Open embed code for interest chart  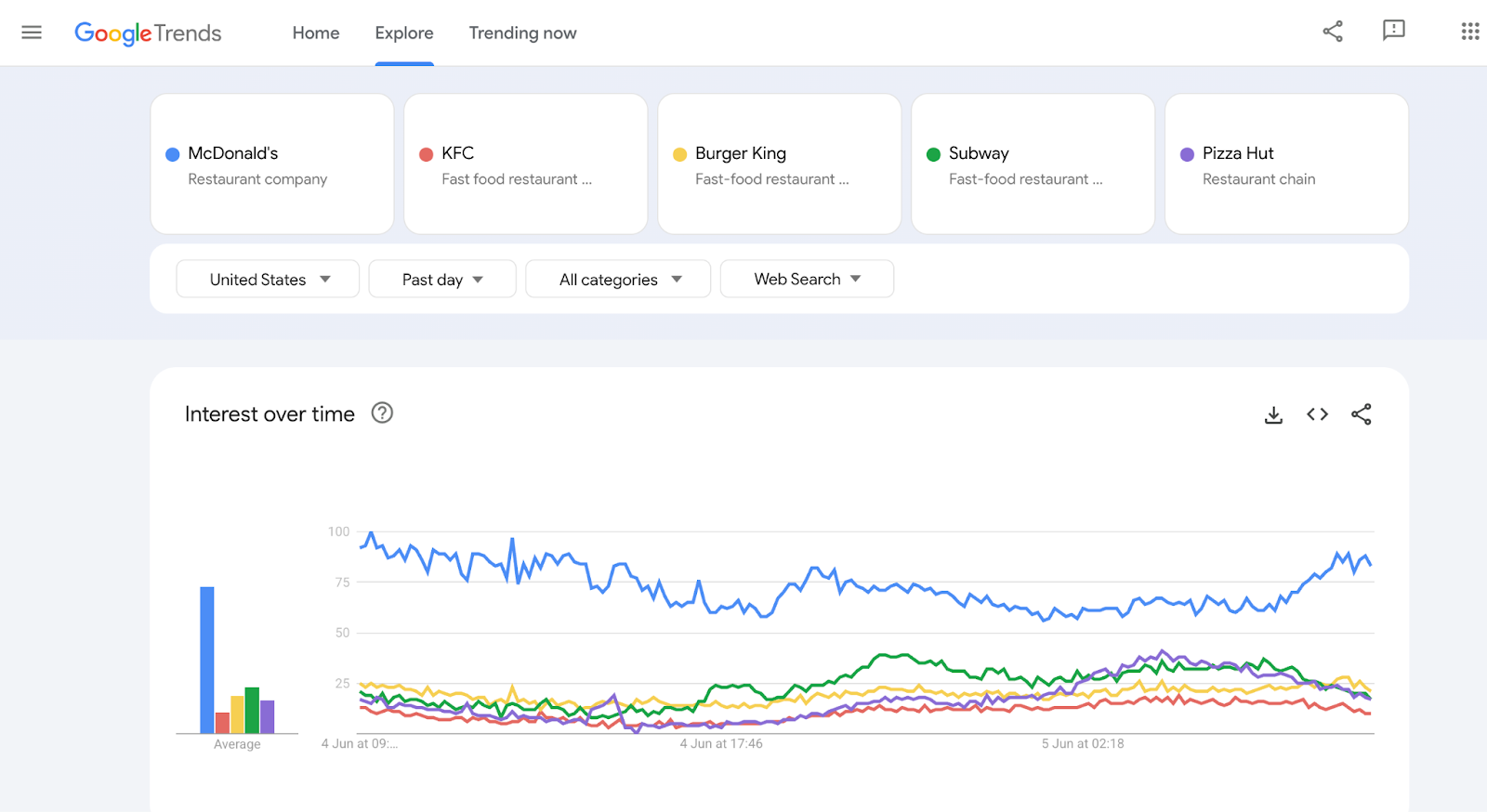coord(1317,414)
